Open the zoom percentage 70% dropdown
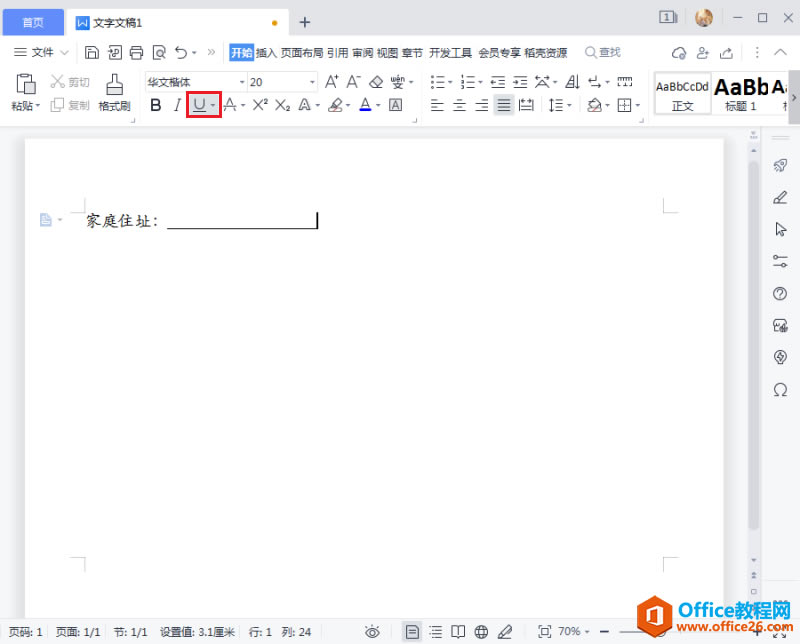800x644 pixels. [574, 632]
